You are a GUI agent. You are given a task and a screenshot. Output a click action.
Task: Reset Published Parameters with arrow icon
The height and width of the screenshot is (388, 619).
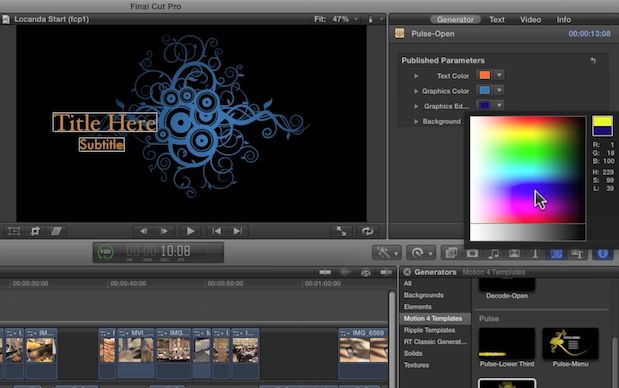(x=593, y=60)
